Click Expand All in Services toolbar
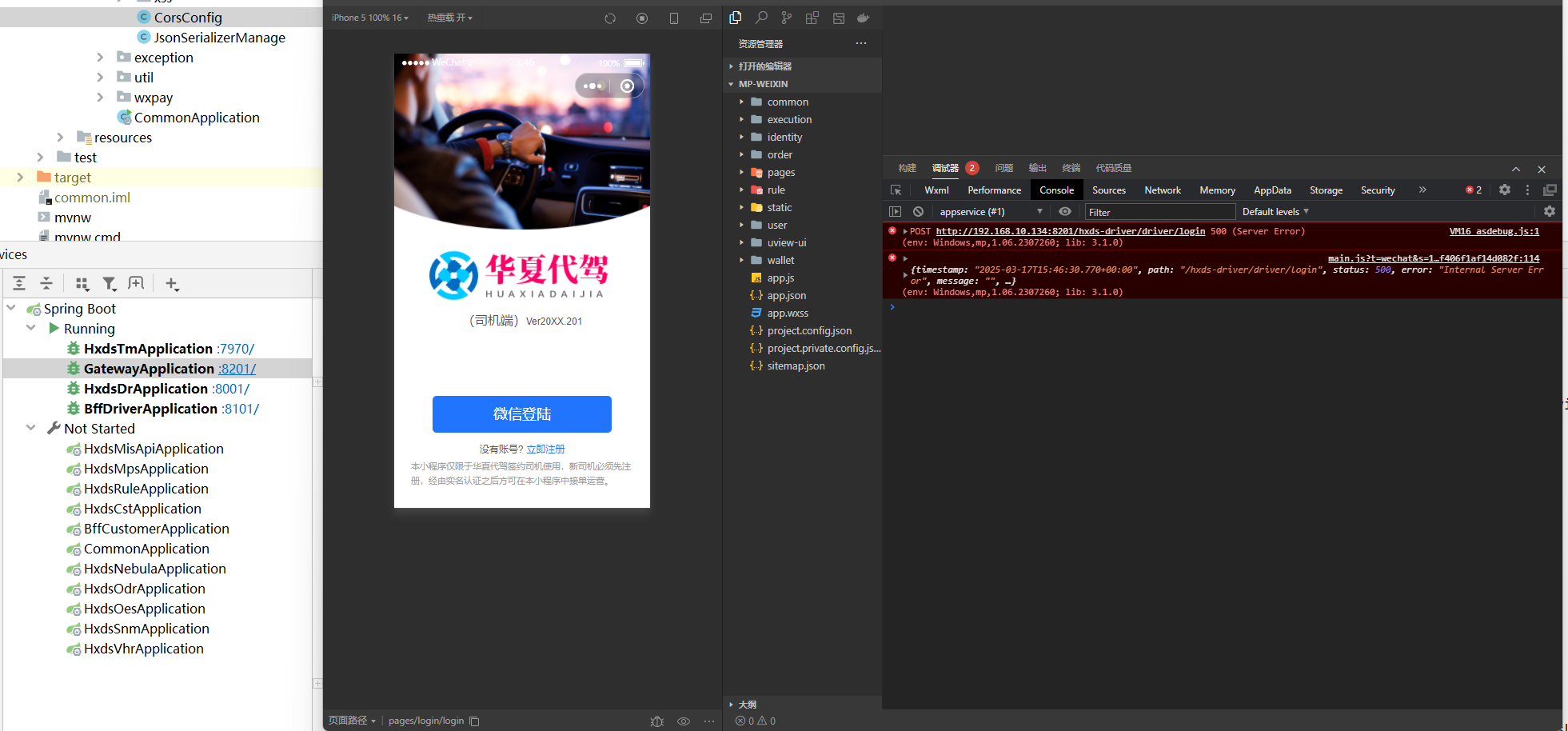1568x731 pixels. tap(19, 283)
